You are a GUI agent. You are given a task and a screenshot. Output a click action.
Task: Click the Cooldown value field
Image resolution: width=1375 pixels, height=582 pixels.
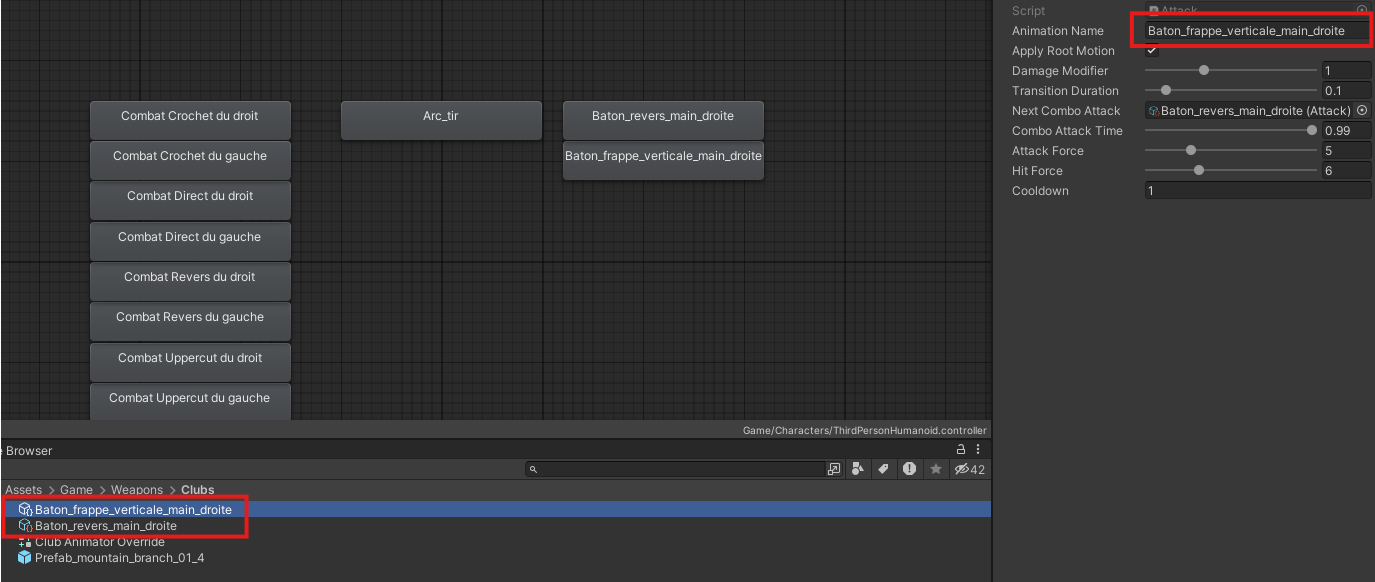pos(1258,191)
